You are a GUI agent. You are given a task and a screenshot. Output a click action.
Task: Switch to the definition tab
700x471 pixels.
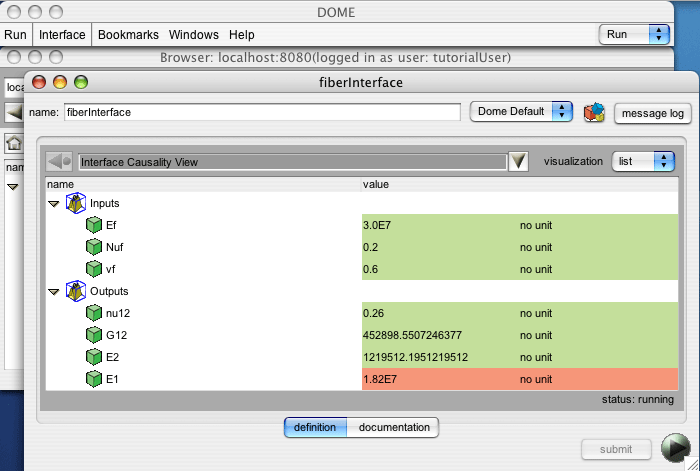click(x=315, y=428)
